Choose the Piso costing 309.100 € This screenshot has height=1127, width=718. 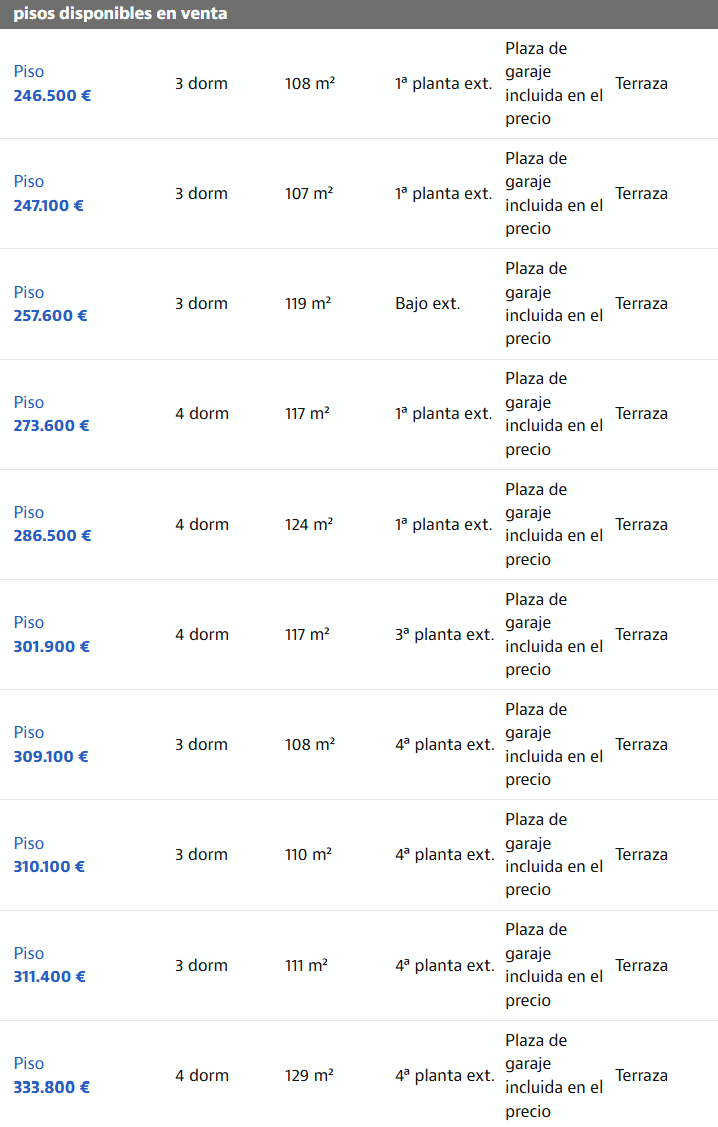pos(50,745)
